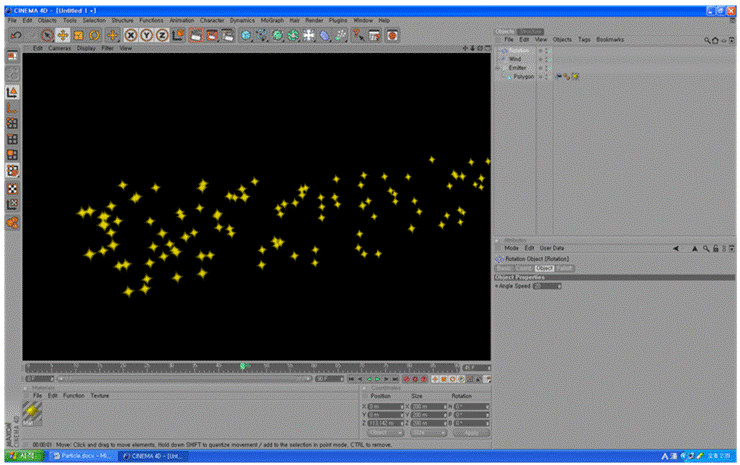The height and width of the screenshot is (465, 740).
Task: Select the Wind object in Object Manager
Action: tap(515, 59)
